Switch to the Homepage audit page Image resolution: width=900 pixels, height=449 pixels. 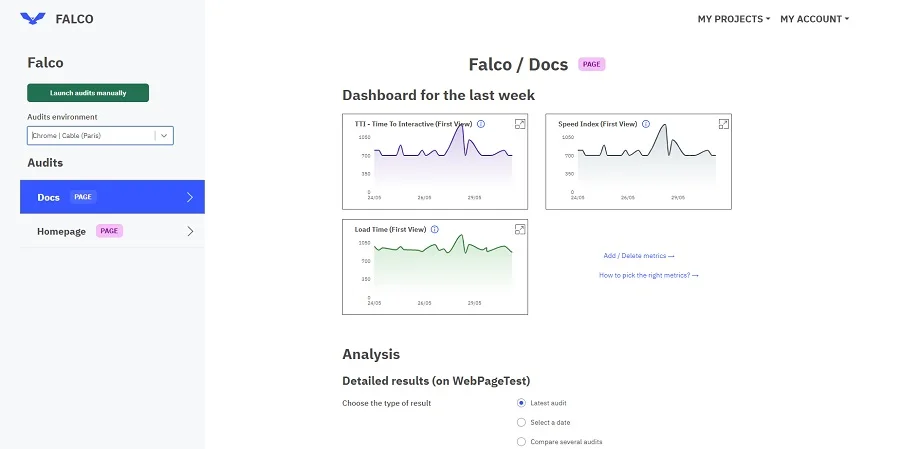pyautogui.click(x=62, y=231)
